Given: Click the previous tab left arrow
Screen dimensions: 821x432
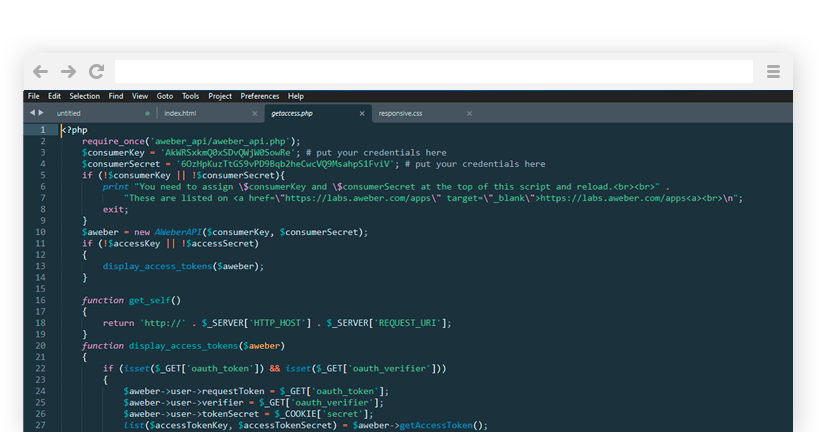Looking at the screenshot, I should (x=32, y=113).
